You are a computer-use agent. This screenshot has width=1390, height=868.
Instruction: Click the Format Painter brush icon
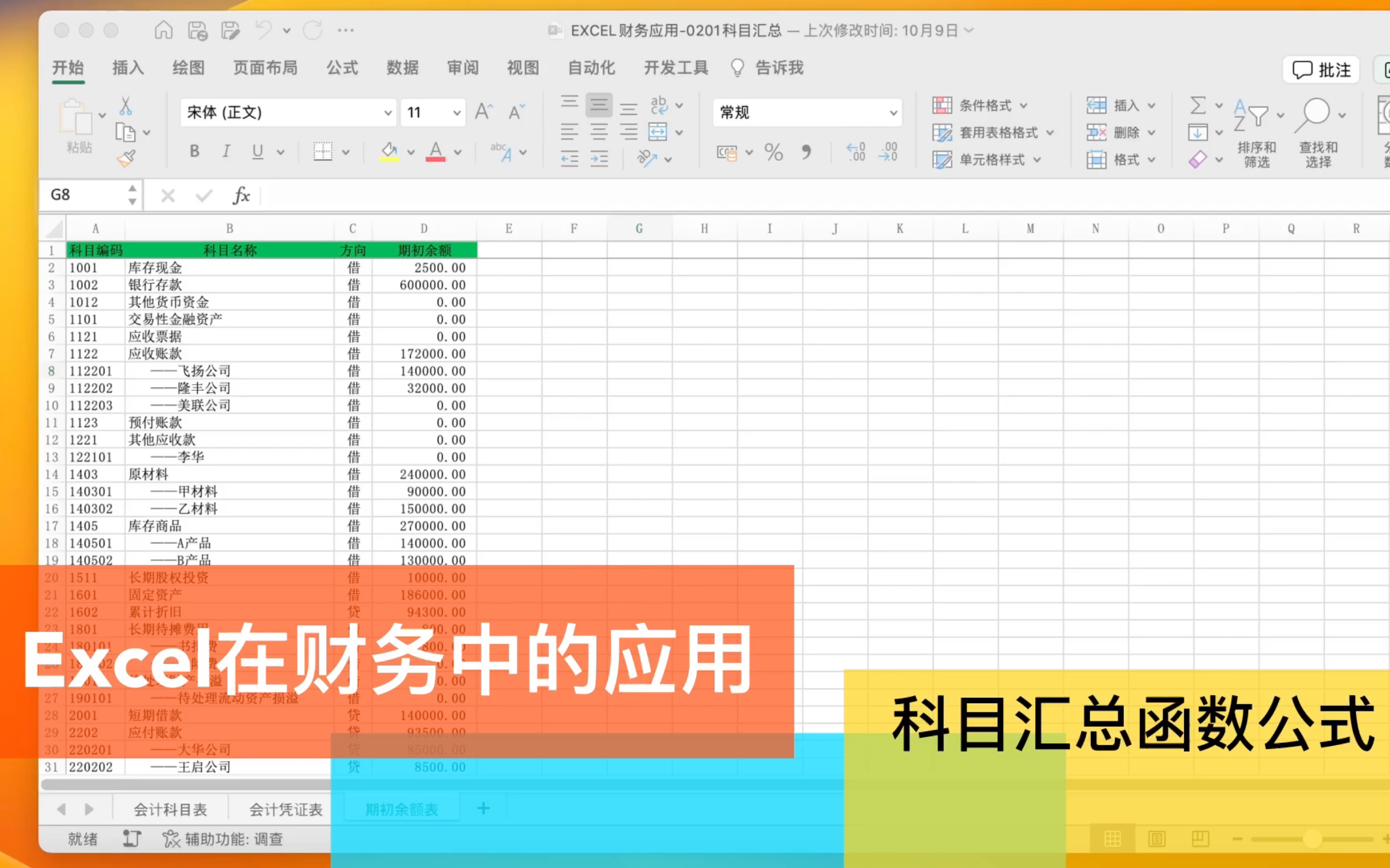coord(126,158)
